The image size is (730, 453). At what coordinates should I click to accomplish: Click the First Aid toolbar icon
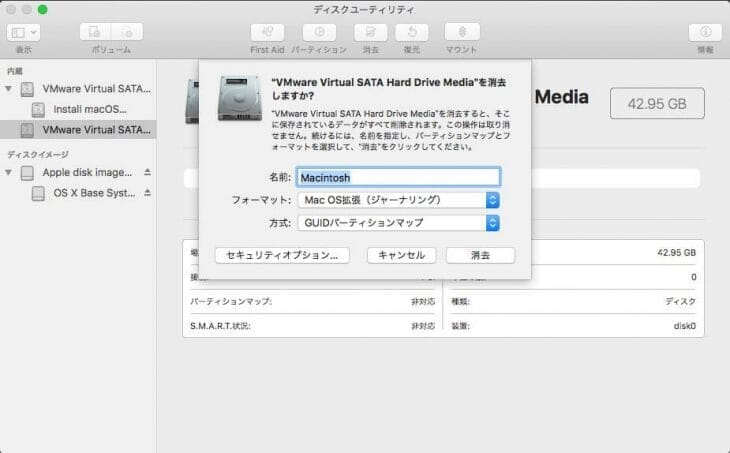267,32
